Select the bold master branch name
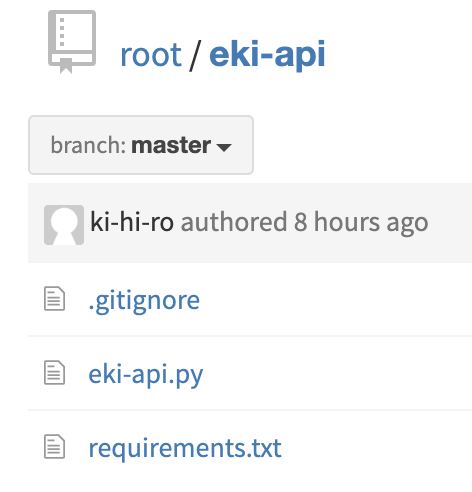472x492 pixels. pyautogui.click(x=171, y=146)
